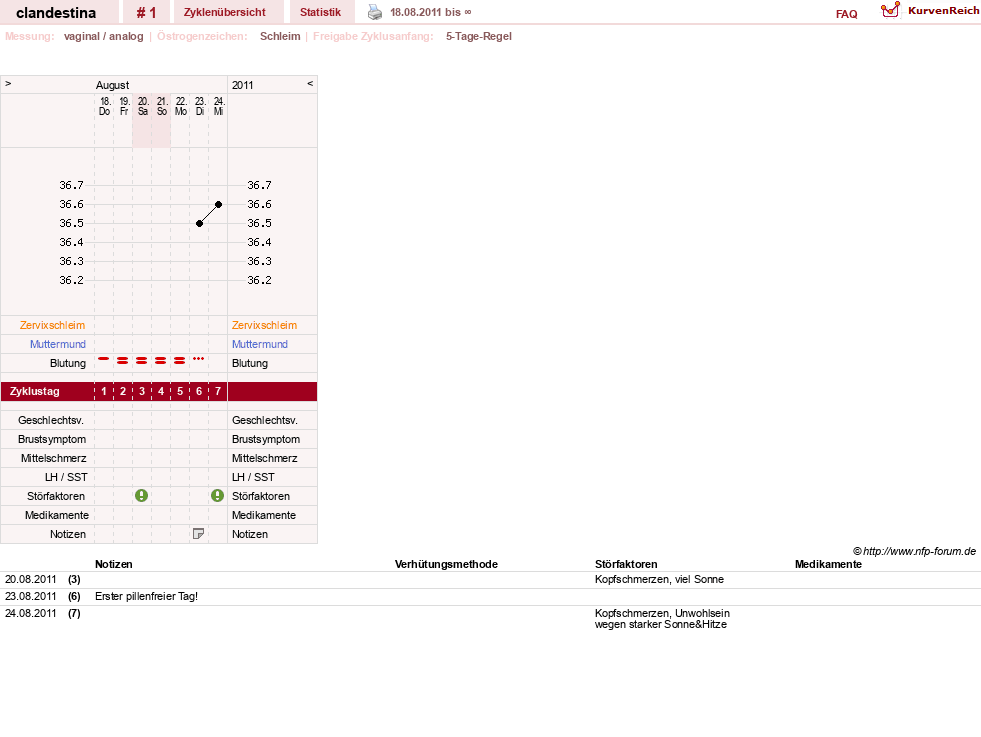This screenshot has width=981, height=737.
Task: Click the Störfaktoren warning icon on cycle day 7
Action: click(217, 496)
